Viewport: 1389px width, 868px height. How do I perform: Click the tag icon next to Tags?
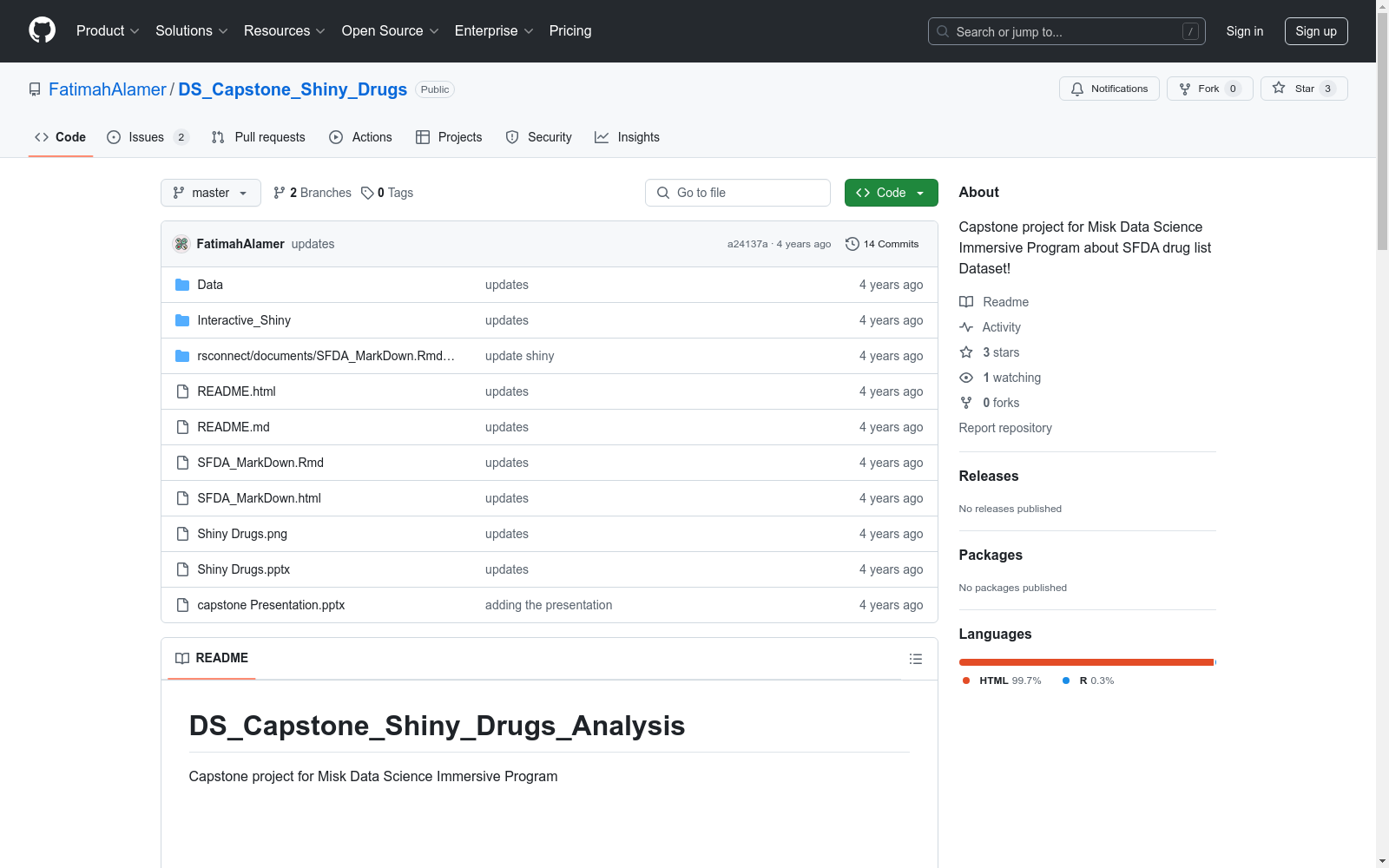click(367, 193)
